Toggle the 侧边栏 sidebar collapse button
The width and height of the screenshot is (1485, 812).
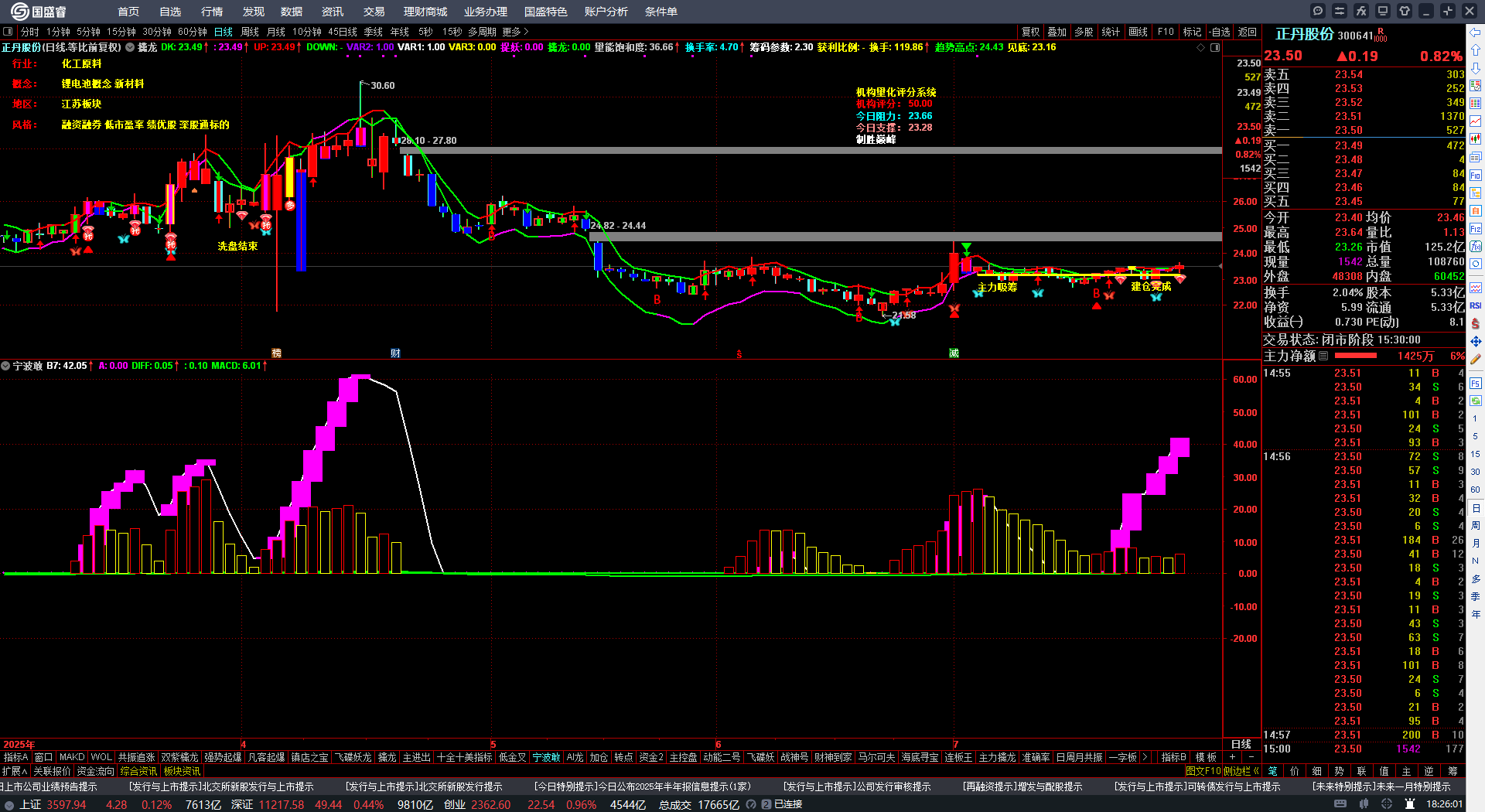(x=1241, y=771)
